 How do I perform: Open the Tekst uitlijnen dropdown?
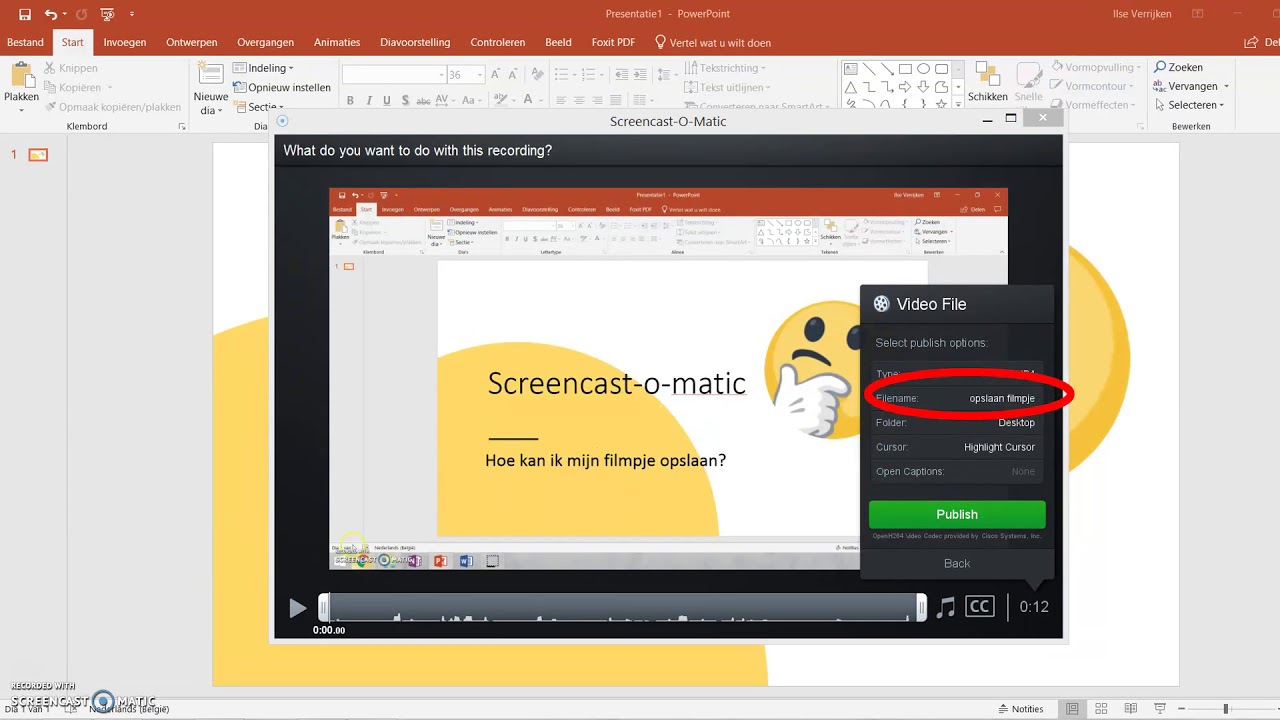pos(725,87)
